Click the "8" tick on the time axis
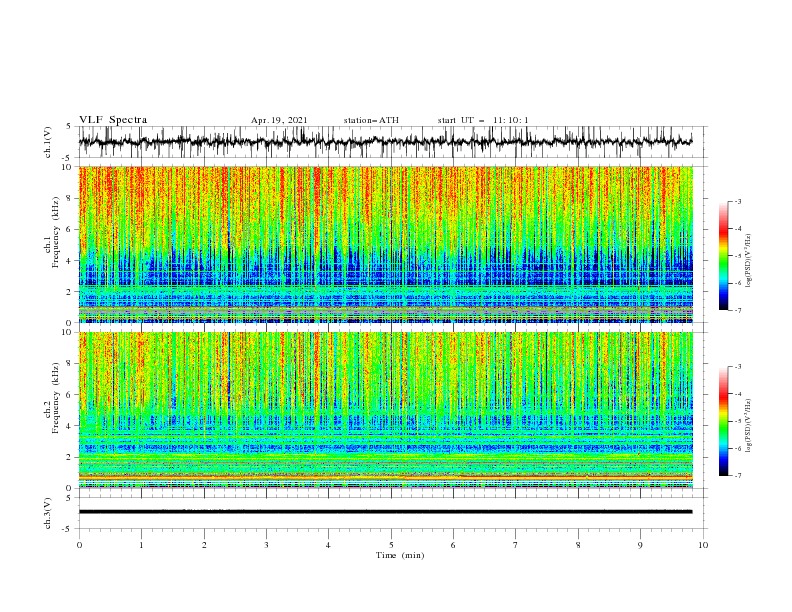This screenshot has height=612, width=792. tap(578, 545)
